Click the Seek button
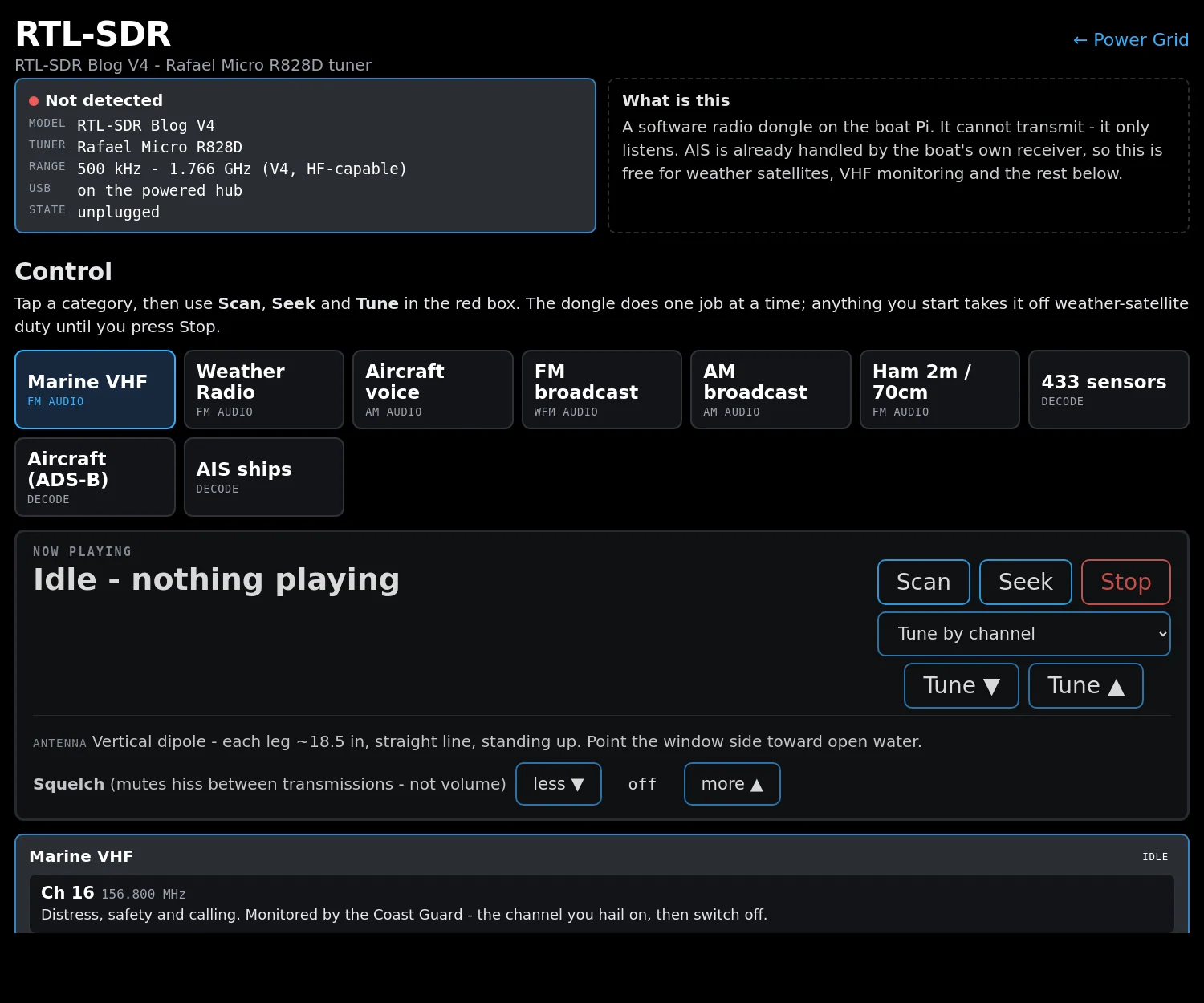This screenshot has height=1003, width=1204. tap(1026, 582)
